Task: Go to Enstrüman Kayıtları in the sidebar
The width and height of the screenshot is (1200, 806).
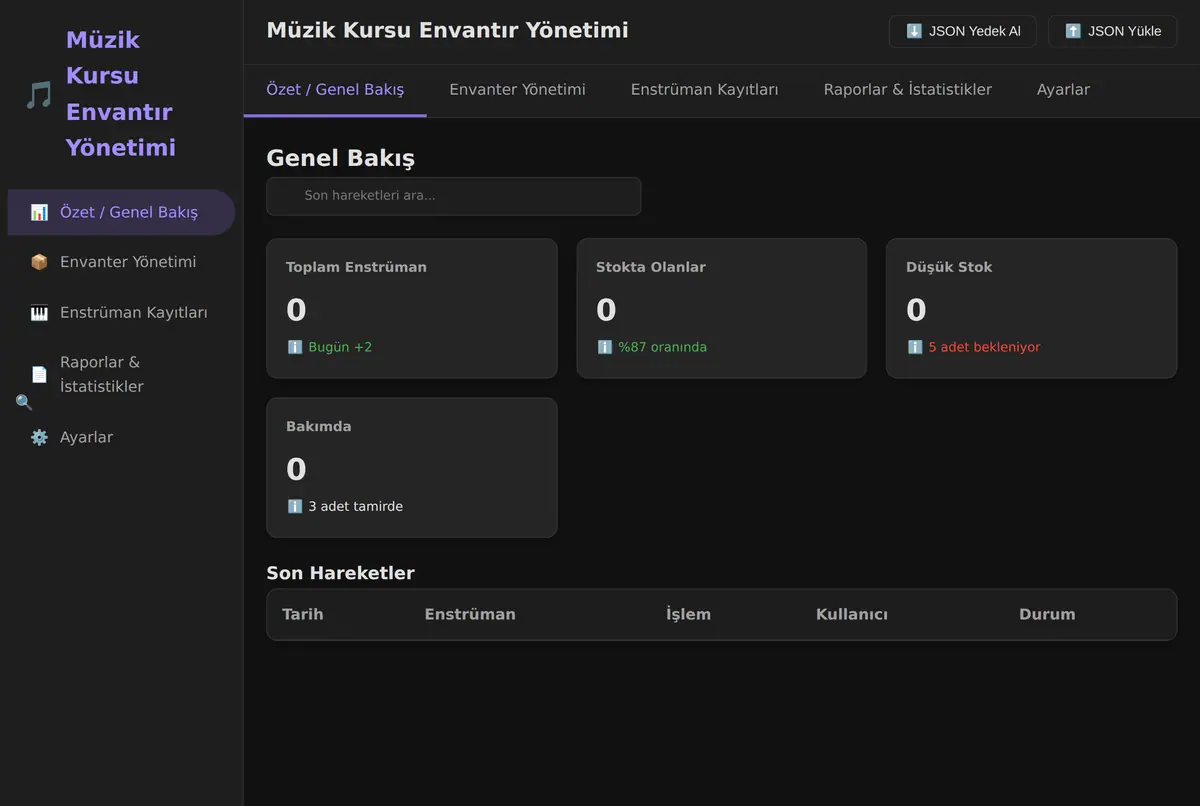Action: coord(121,313)
